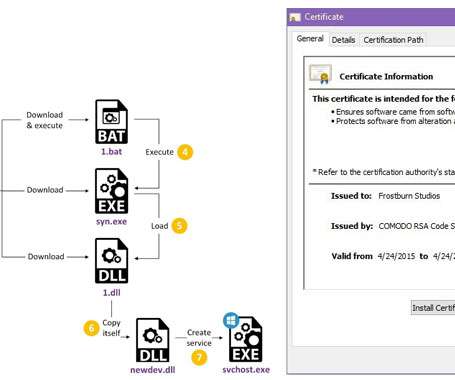The width and height of the screenshot is (455, 380).
Task: Click the yellow step 7 badge
Action: tap(199, 357)
